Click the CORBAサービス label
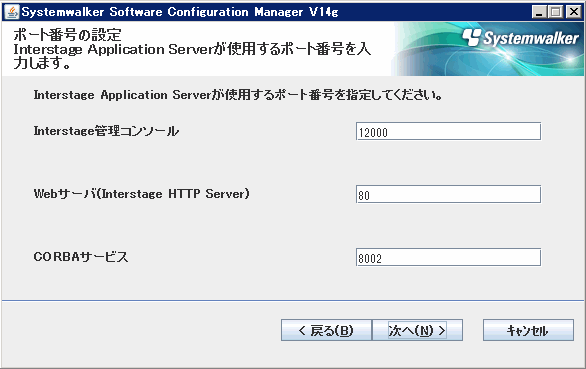This screenshot has width=586, height=369. pos(81,257)
